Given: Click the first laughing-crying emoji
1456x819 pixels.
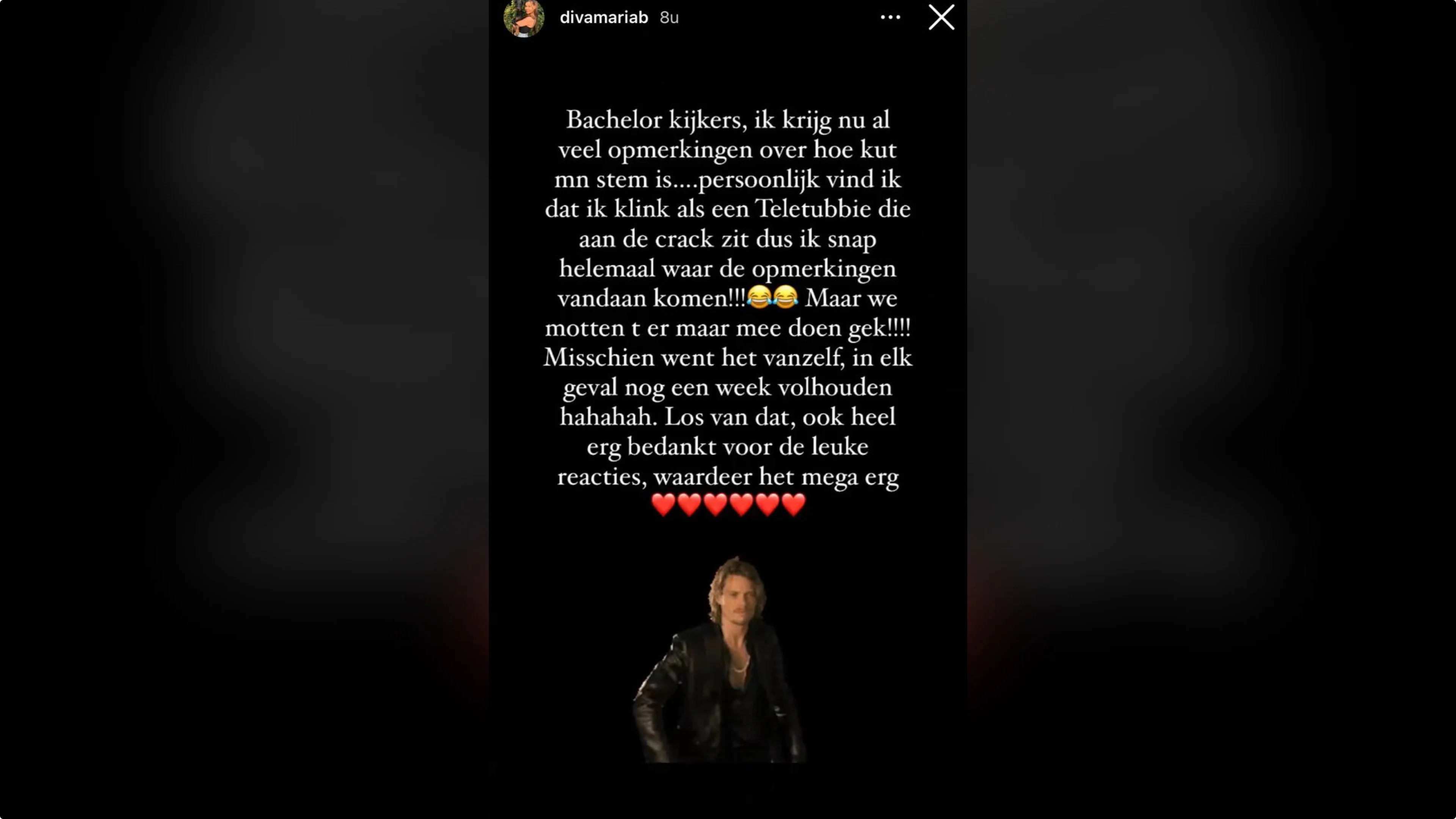Looking at the screenshot, I should [759, 297].
